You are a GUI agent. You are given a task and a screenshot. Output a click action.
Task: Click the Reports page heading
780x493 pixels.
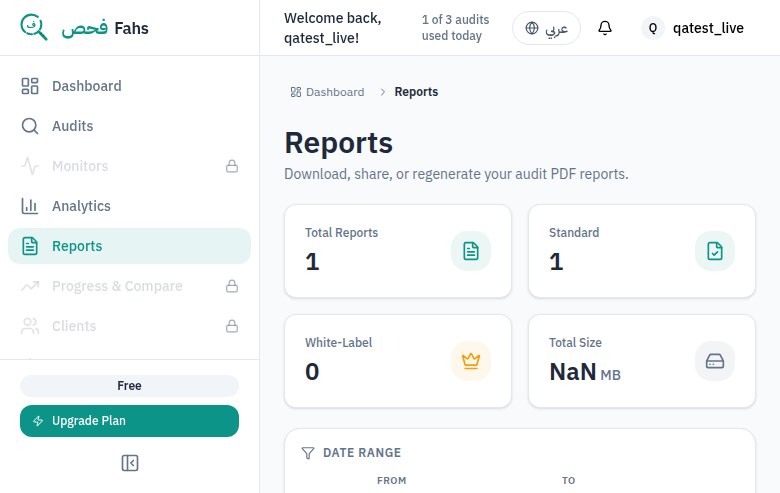pos(339,143)
